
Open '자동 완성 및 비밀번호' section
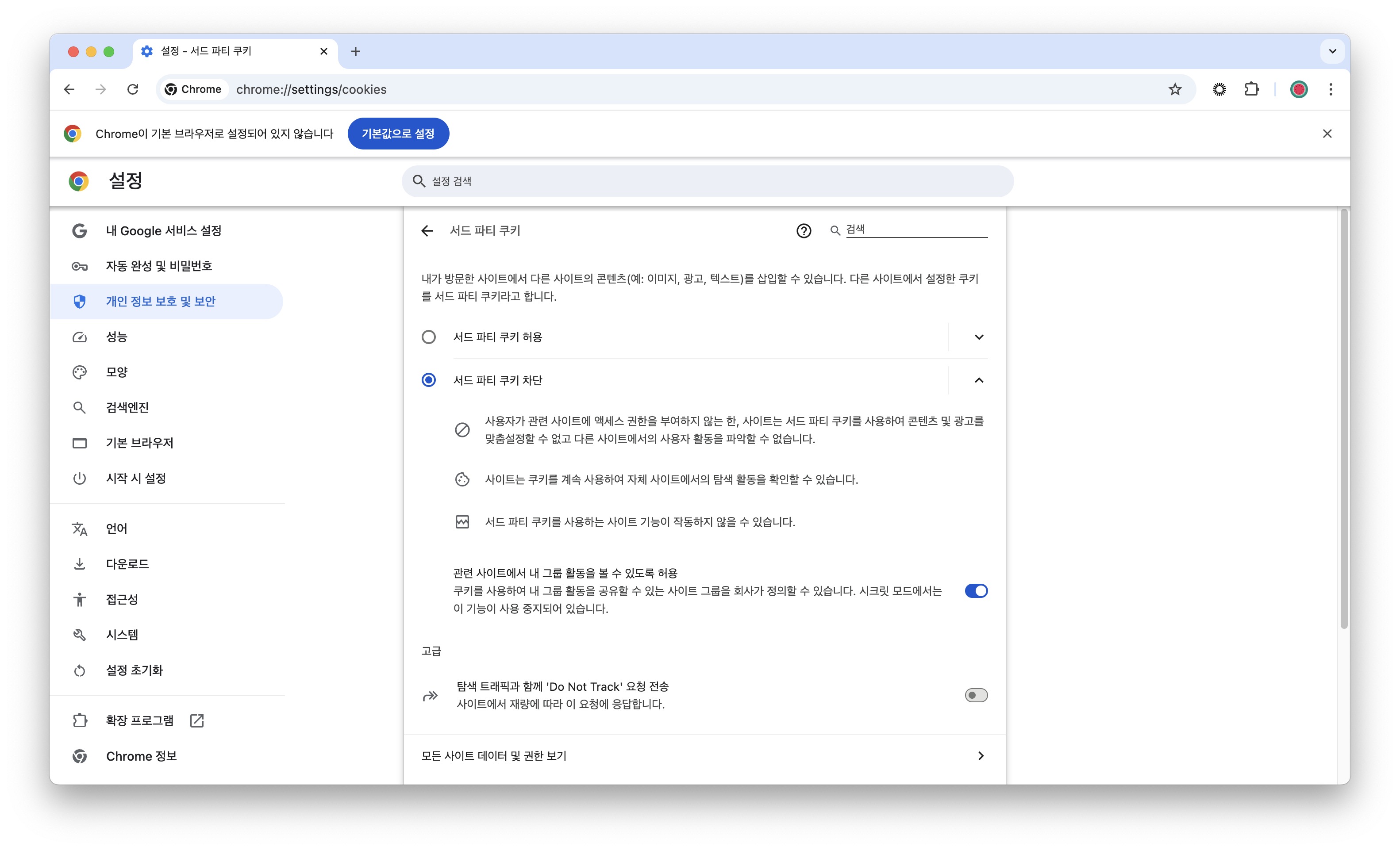click(167, 266)
